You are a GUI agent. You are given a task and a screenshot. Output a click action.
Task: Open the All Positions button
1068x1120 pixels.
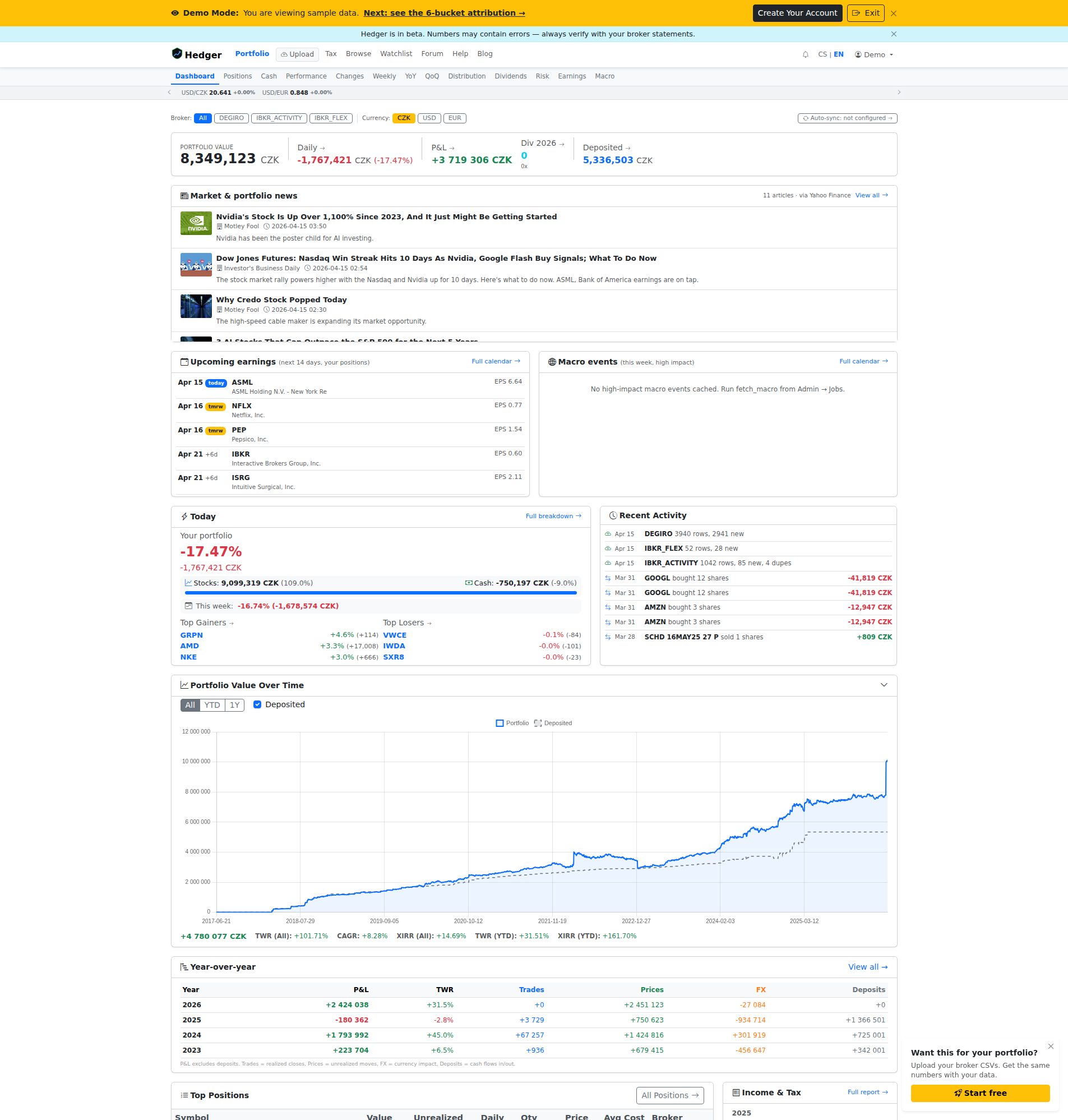(x=669, y=1095)
